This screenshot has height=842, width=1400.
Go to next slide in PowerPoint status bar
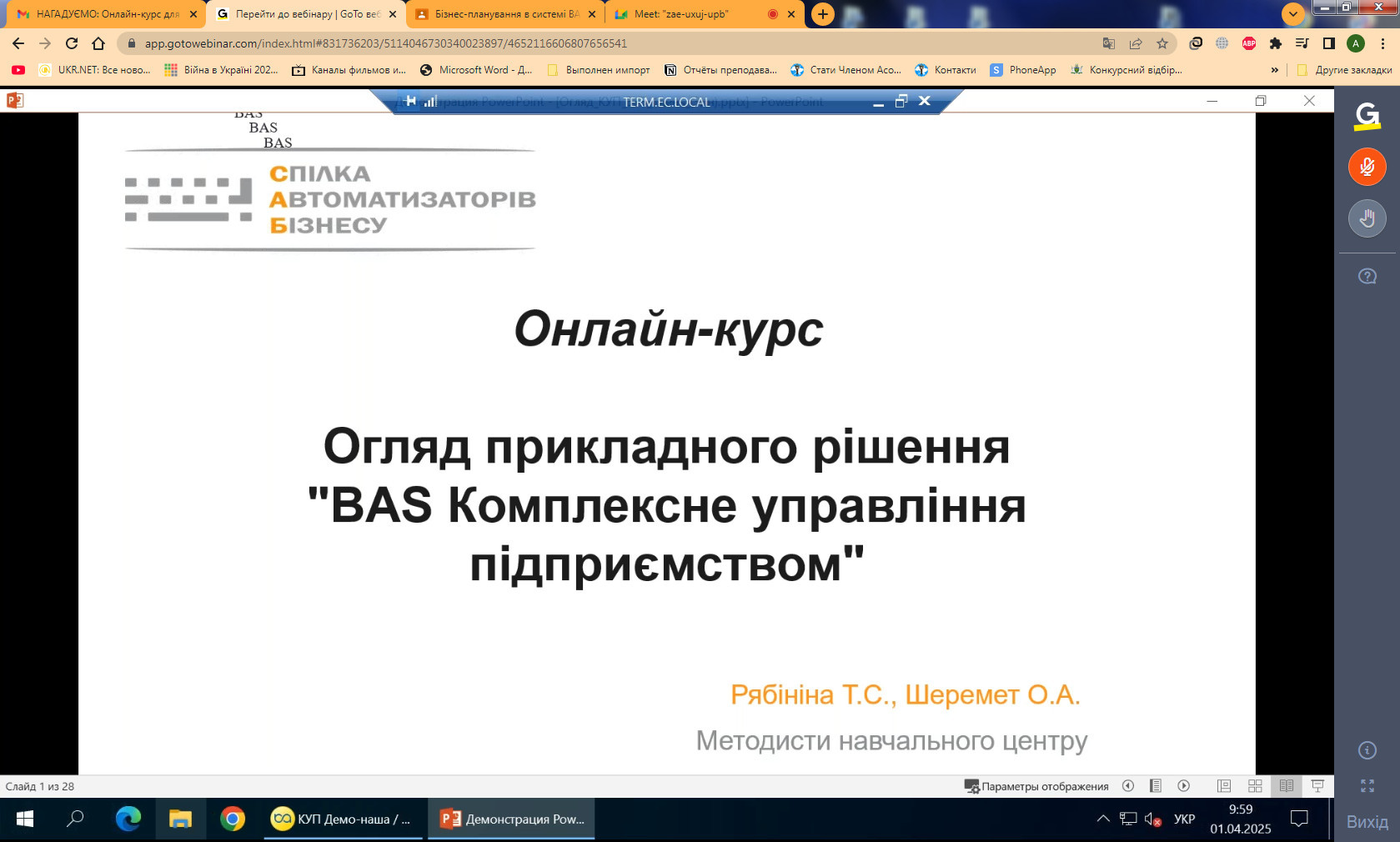(1183, 785)
